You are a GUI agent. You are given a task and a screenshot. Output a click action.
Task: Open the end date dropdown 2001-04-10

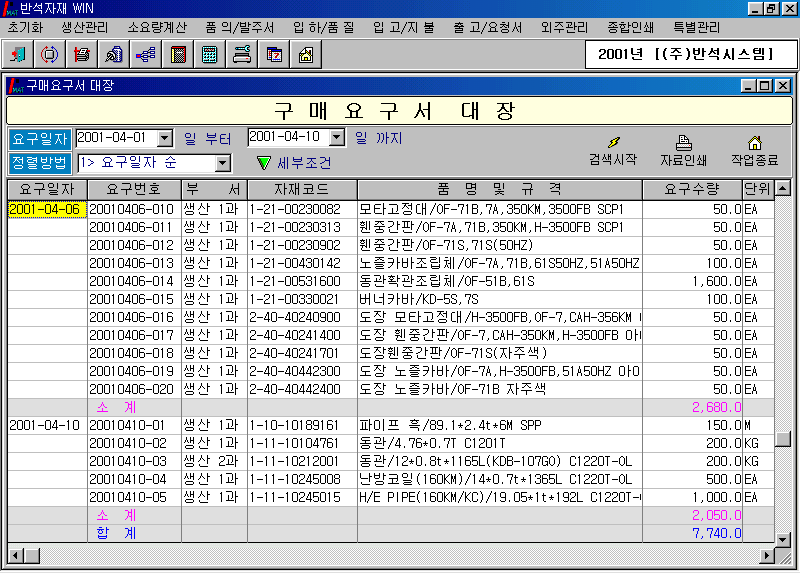point(337,138)
